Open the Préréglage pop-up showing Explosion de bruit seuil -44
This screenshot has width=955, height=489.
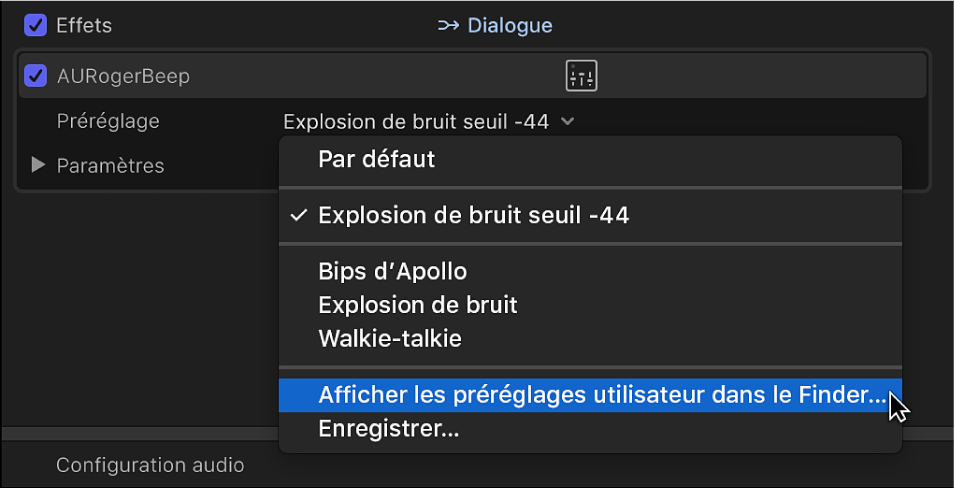pos(416,122)
